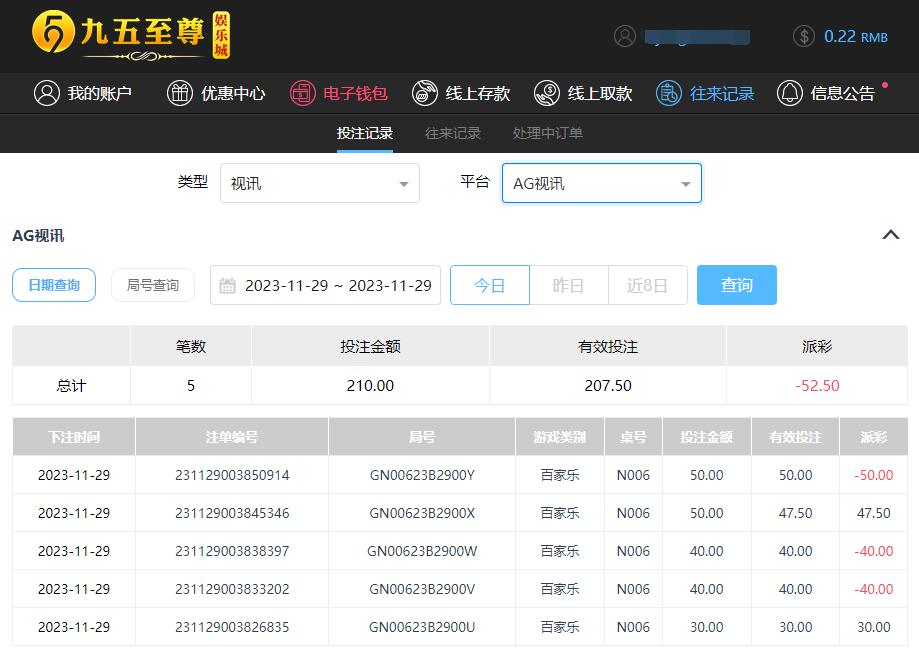Click the 九五至尊 site logo
Screen dimensions: 919x650
130,36
